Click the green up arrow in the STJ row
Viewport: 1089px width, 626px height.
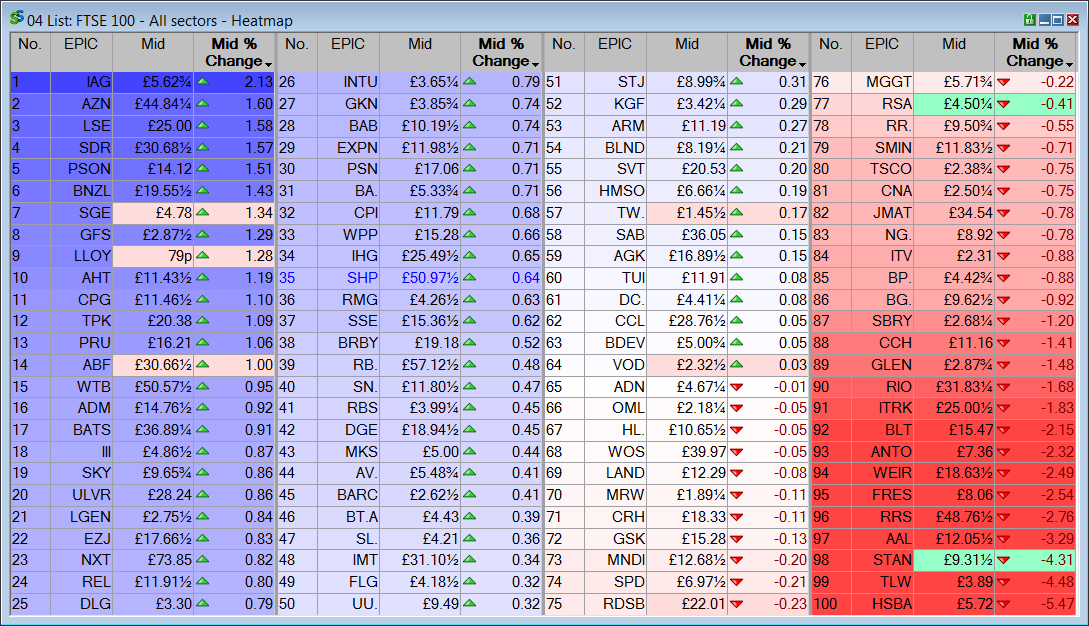(x=736, y=82)
